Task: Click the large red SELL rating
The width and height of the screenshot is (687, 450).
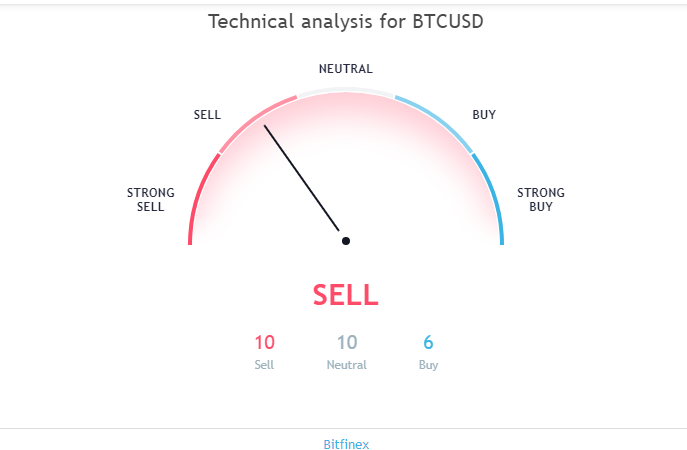Action: coord(346,294)
